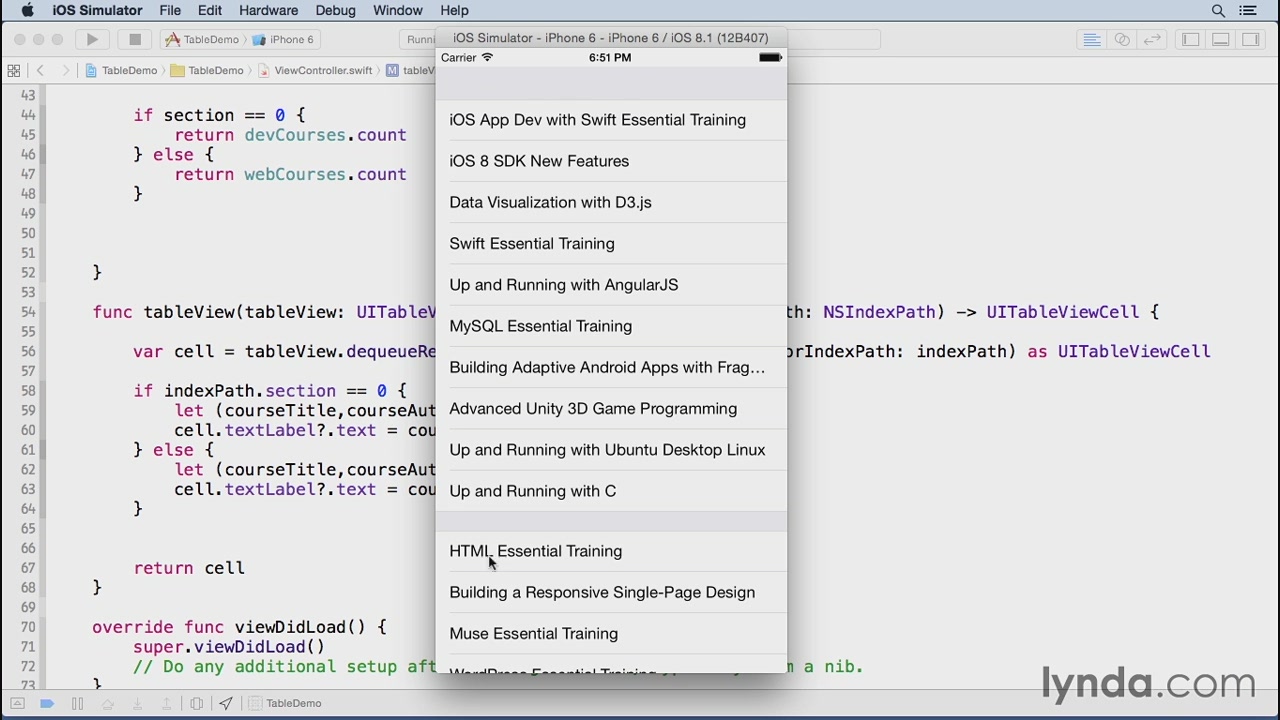Tap Advanced Unity 3D Game Programming row
This screenshot has height=720, width=1280.
611,408
